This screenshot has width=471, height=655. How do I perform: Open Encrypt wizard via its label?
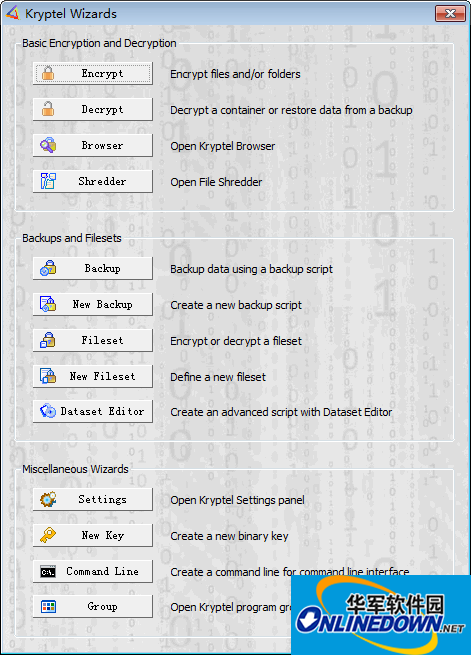(102, 74)
